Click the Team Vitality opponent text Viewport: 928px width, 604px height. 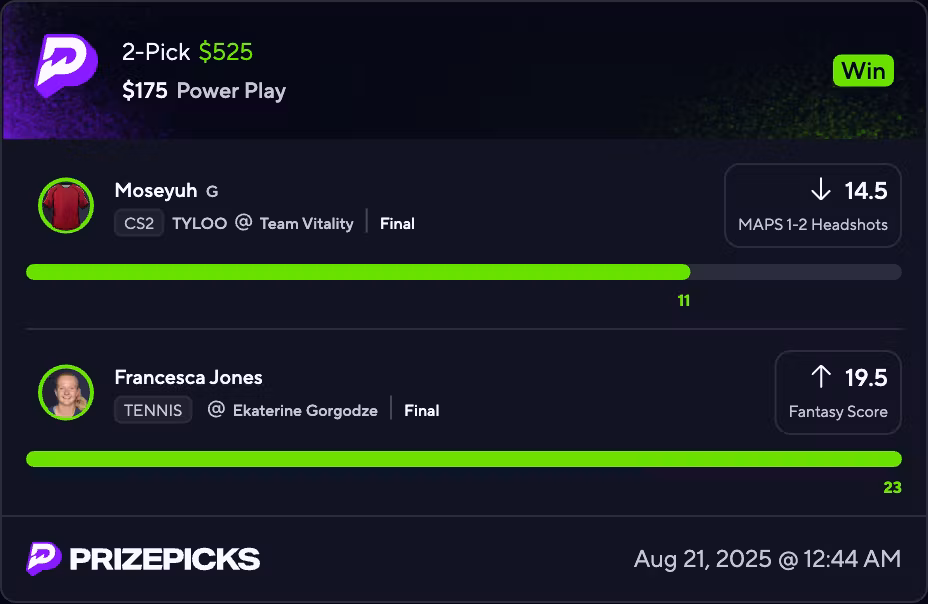click(x=306, y=223)
